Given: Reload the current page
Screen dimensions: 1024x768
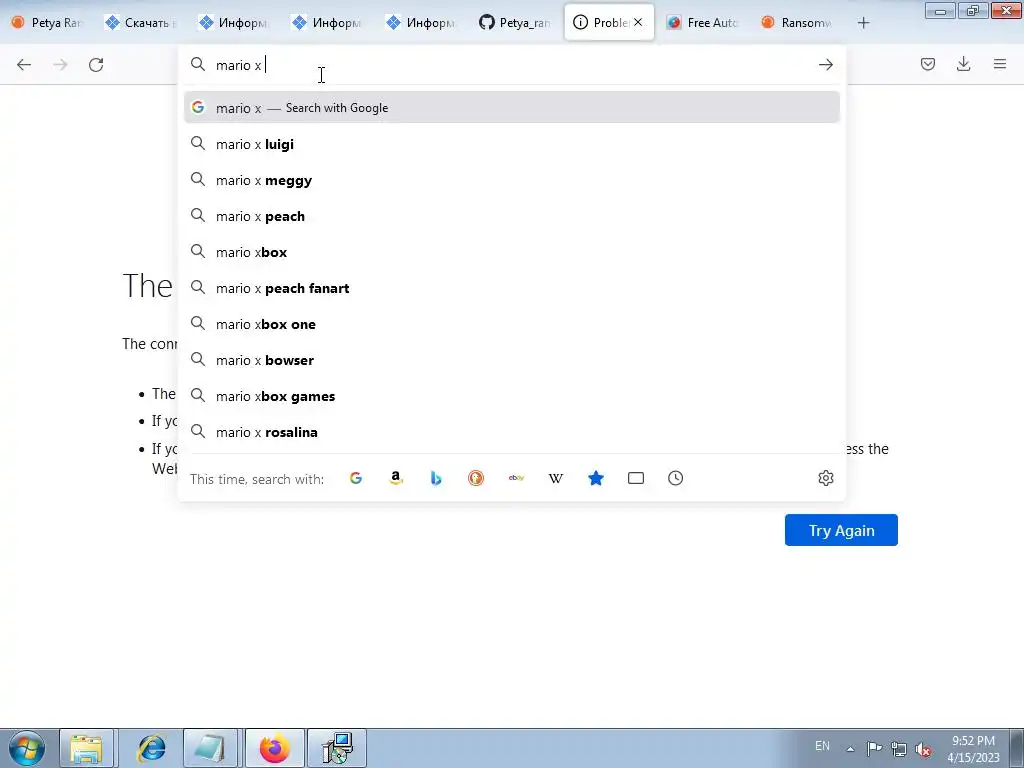Looking at the screenshot, I should 96,64.
